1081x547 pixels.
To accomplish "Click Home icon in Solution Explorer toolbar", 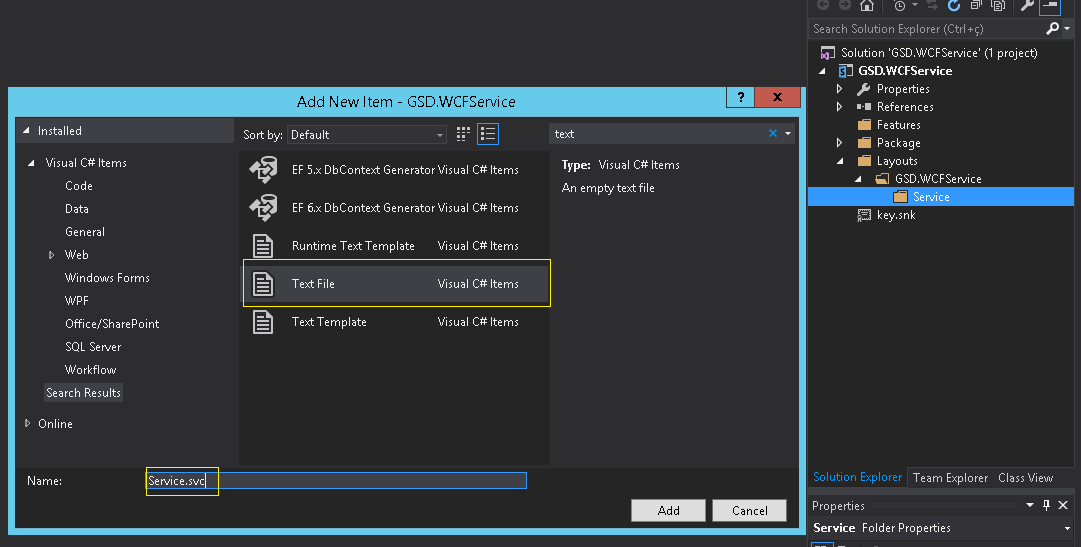I will [867, 6].
